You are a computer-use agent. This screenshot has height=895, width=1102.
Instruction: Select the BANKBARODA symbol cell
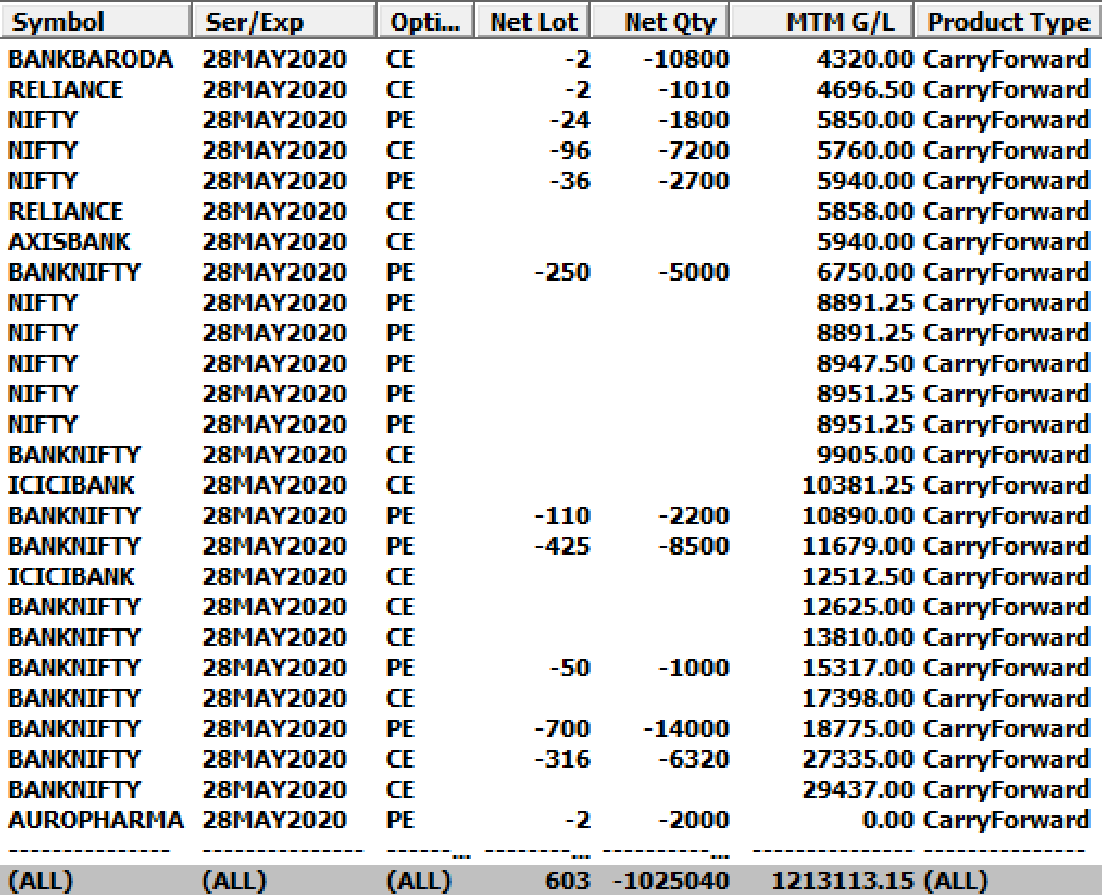[91, 59]
